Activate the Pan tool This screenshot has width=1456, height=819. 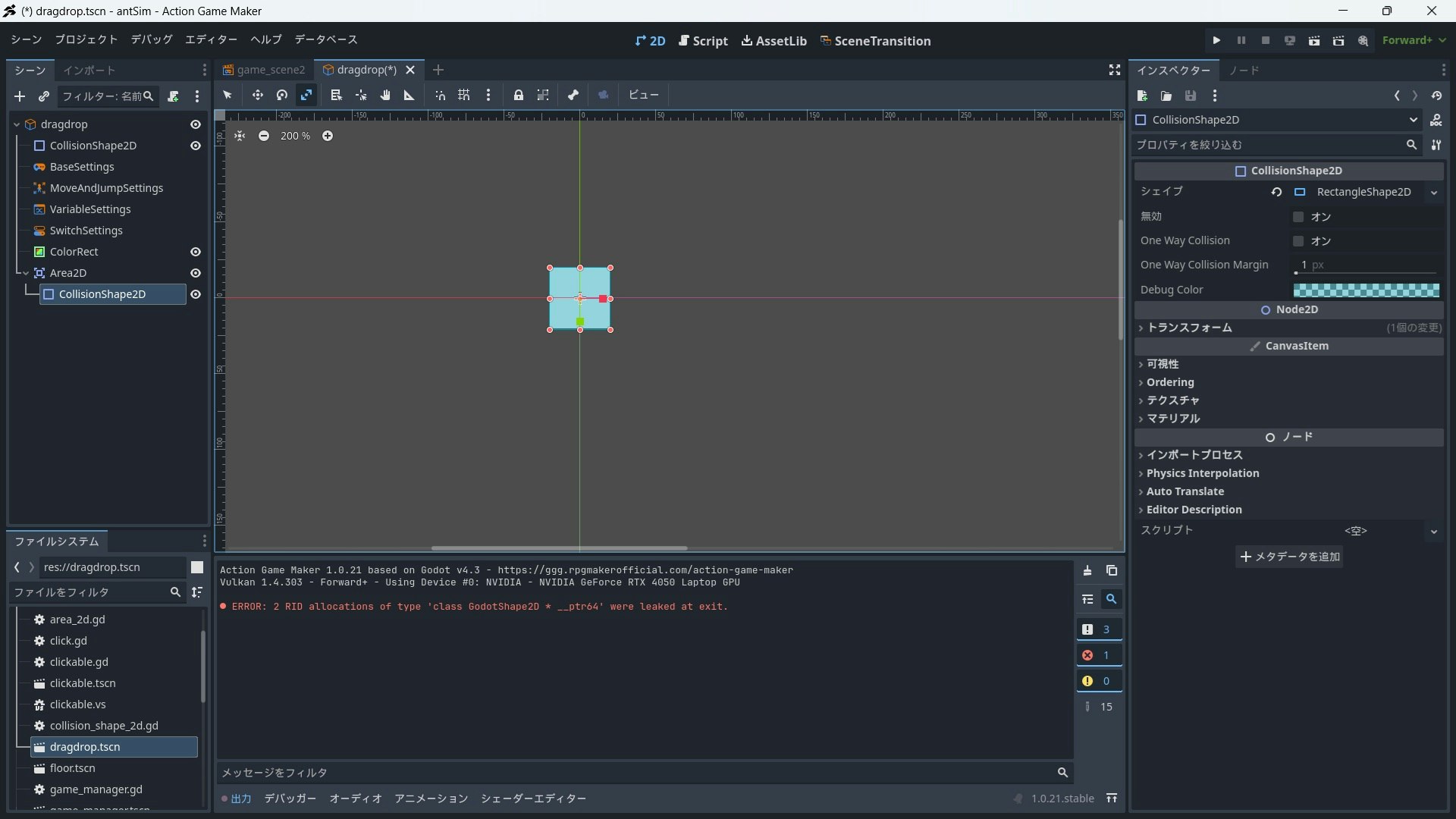pyautogui.click(x=384, y=95)
